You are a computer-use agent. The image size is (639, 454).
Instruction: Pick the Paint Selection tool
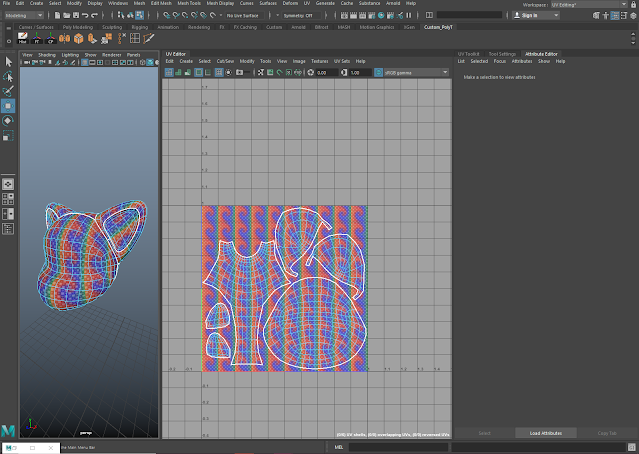click(8, 90)
